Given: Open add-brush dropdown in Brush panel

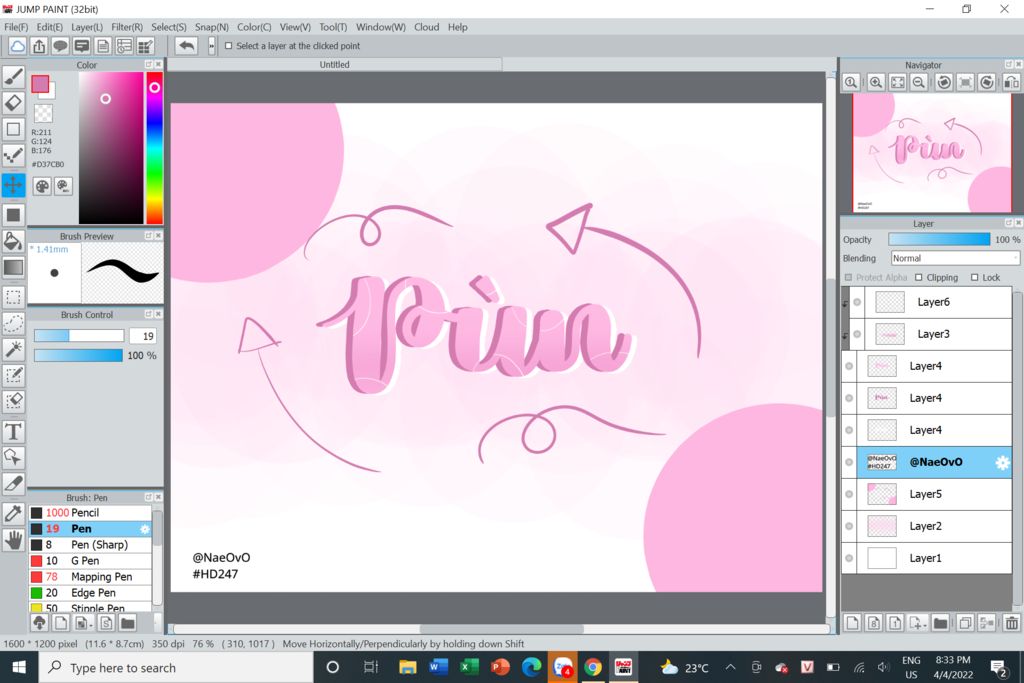Looking at the screenshot, I should pos(84,623).
